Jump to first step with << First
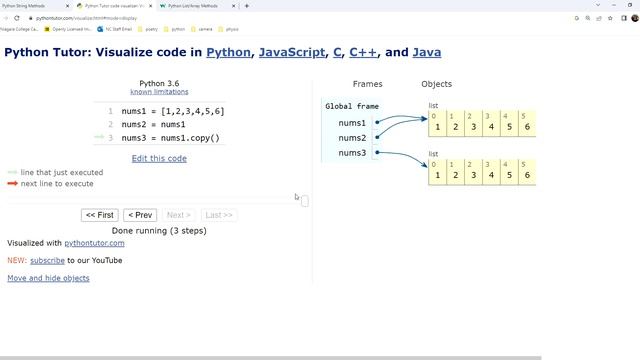Screen dimensions: 640x360 pos(100,215)
